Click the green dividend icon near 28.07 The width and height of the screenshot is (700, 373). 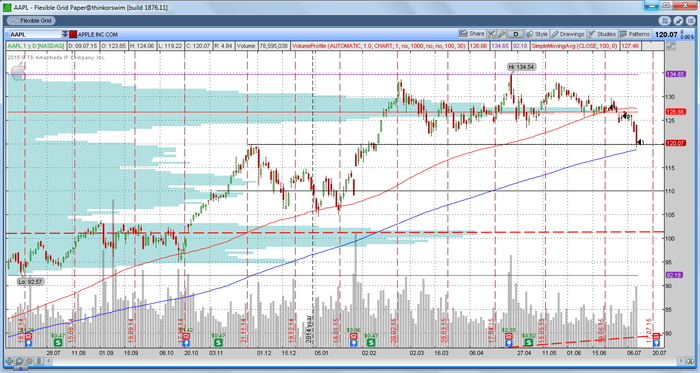click(x=58, y=342)
